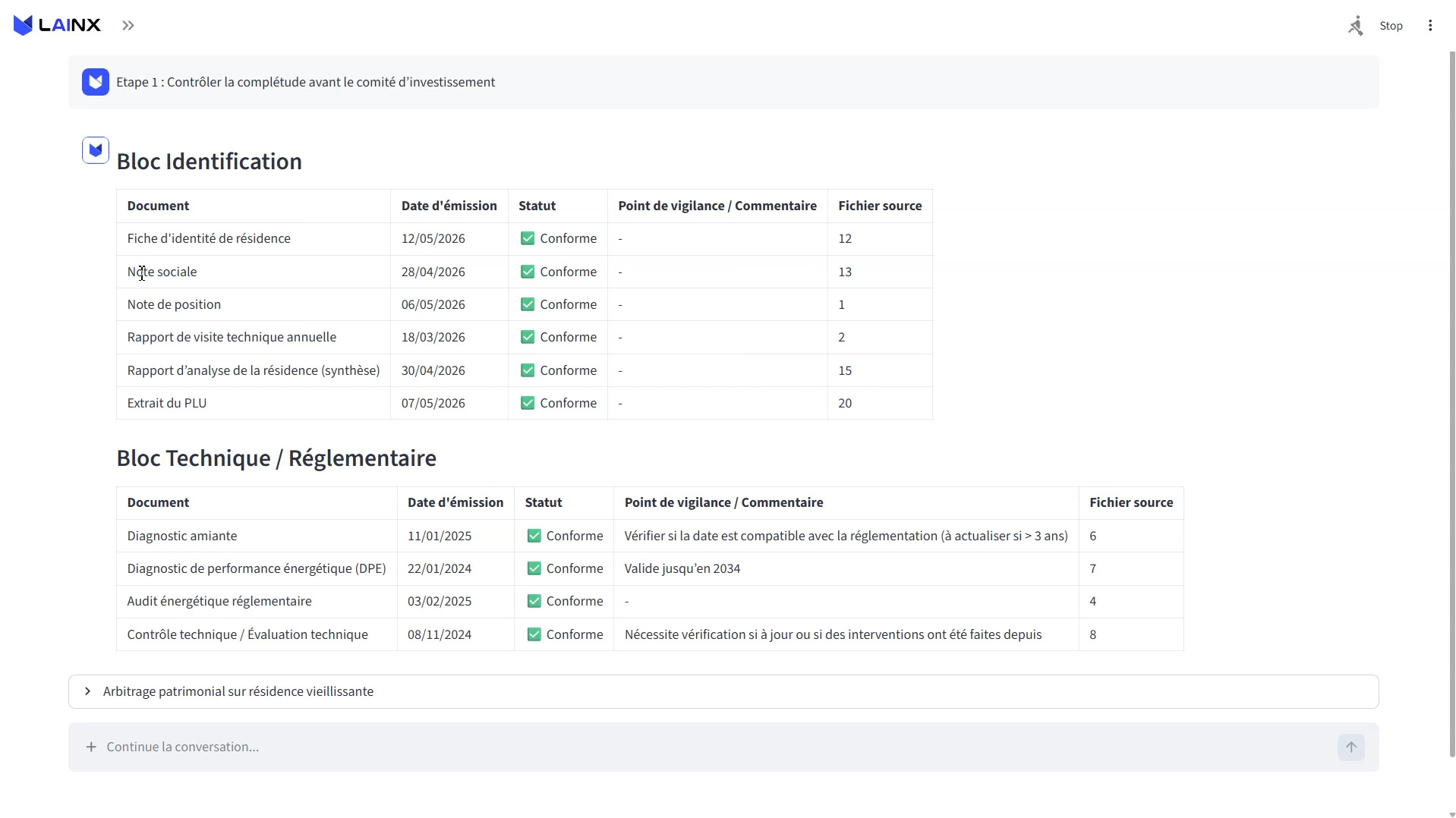Click the green check on Audit énergétique row
The width and height of the screenshot is (1456, 818).
pos(534,601)
